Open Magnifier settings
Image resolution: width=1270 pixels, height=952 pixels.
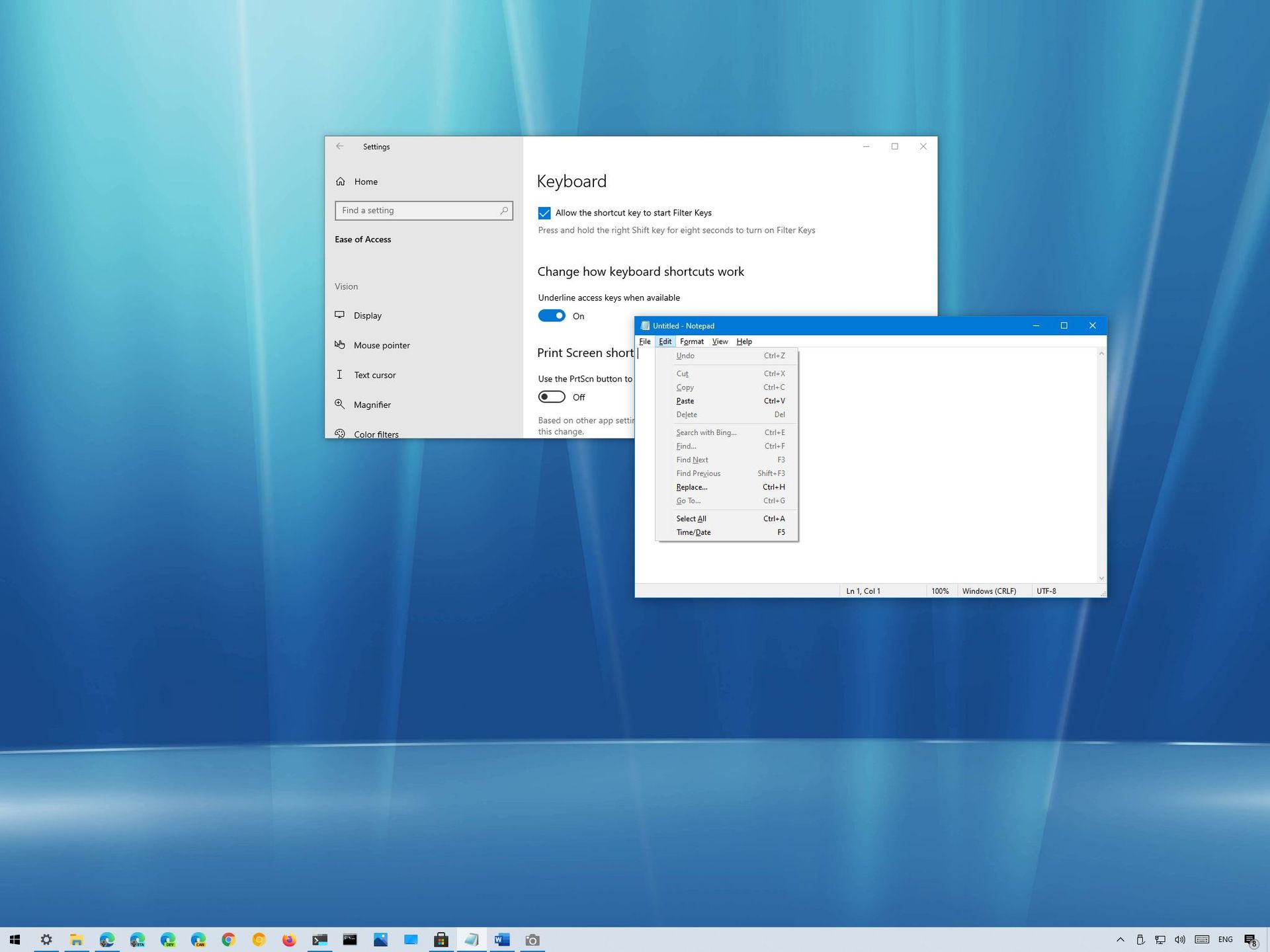[x=372, y=404]
